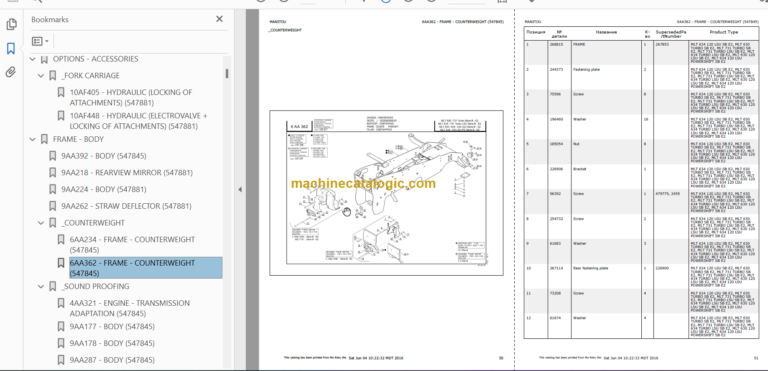Click the 'Product Type' column header
Viewport: 768px width, 371px height.
point(723,32)
